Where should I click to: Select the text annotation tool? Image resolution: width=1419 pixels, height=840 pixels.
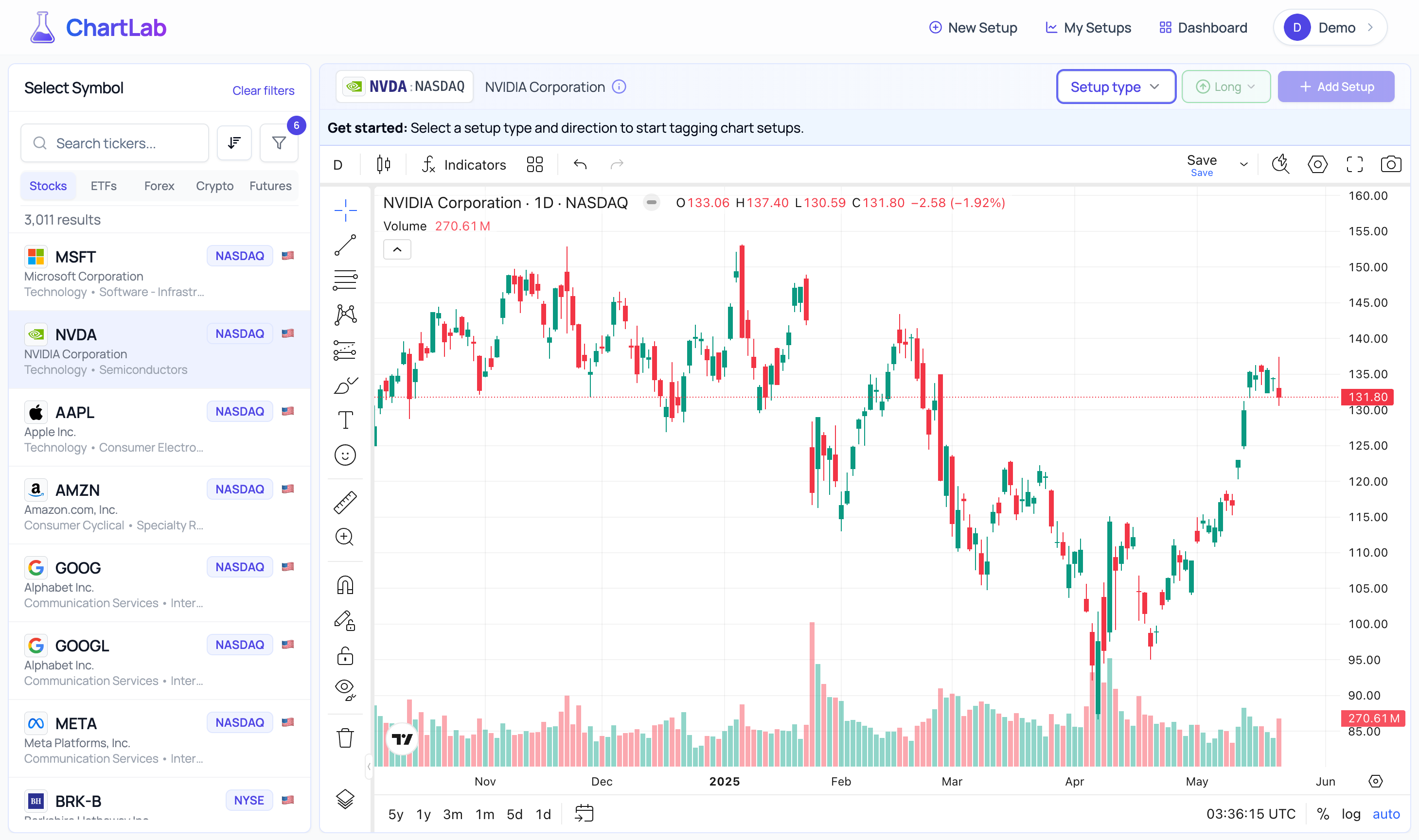click(345, 420)
